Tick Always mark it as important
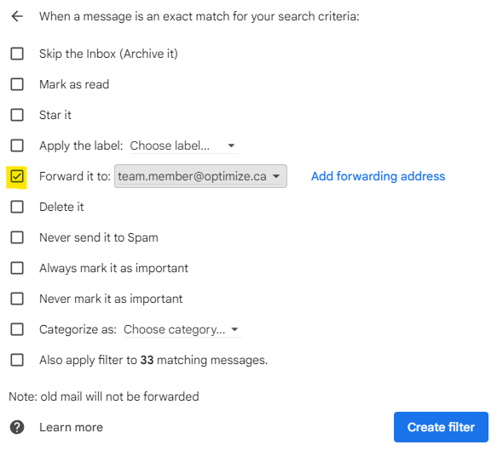Viewport: 503px width, 456px height. [x=17, y=268]
